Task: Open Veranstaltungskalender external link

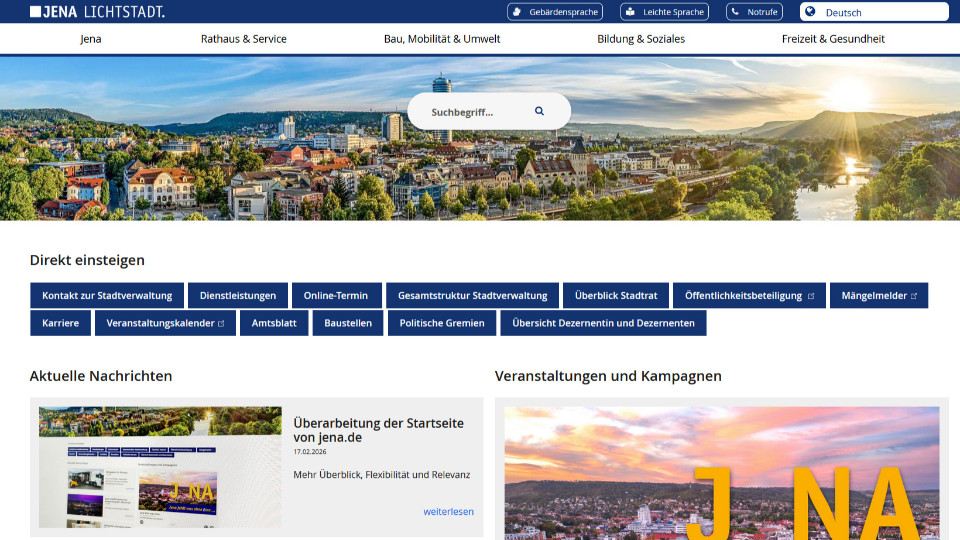Action: [165, 323]
